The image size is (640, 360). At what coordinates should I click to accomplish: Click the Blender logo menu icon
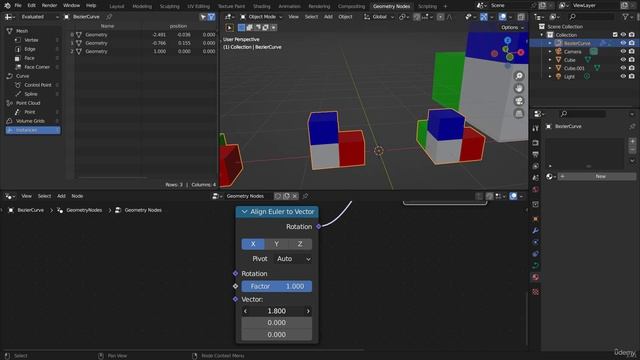click(x=7, y=6)
